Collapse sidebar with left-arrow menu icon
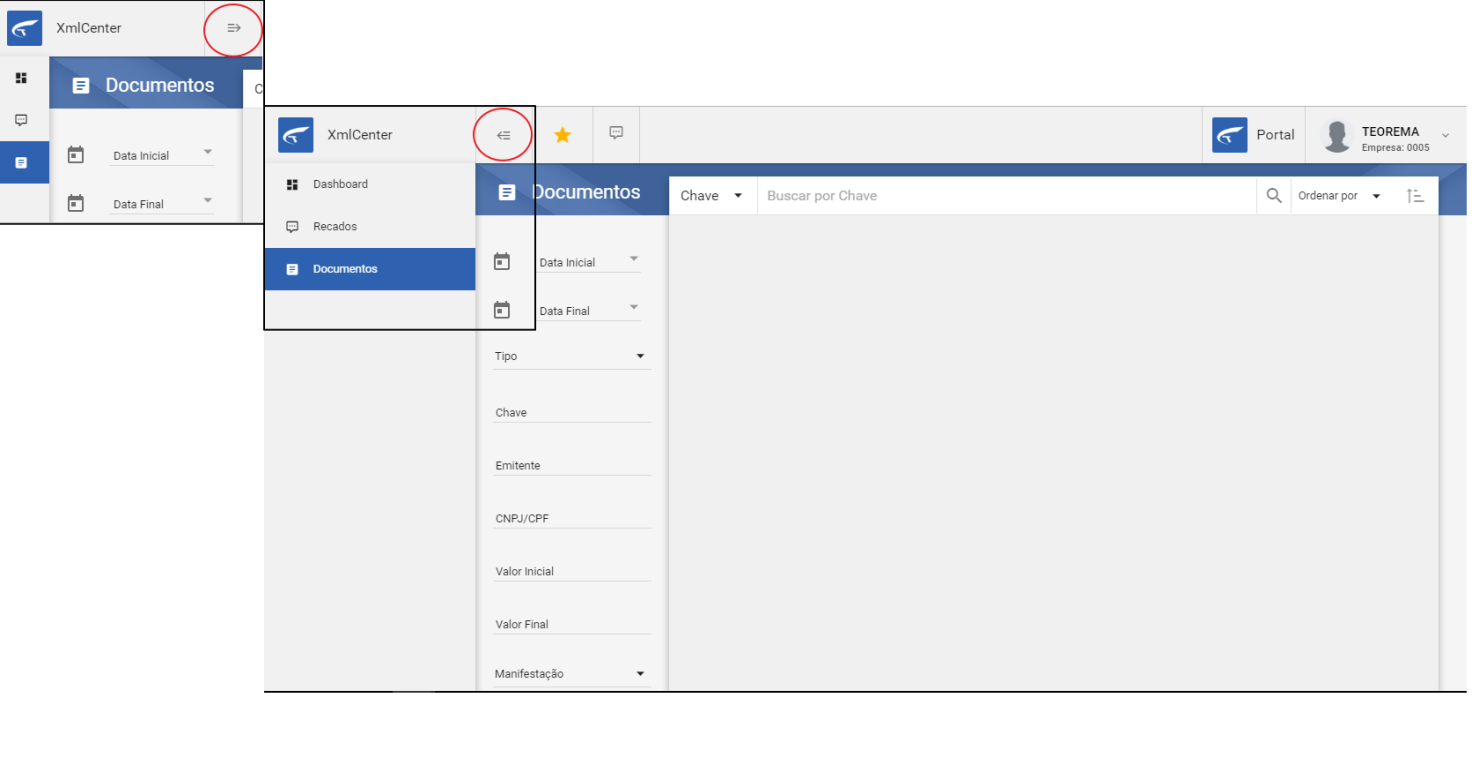1472x758 pixels. (x=503, y=135)
